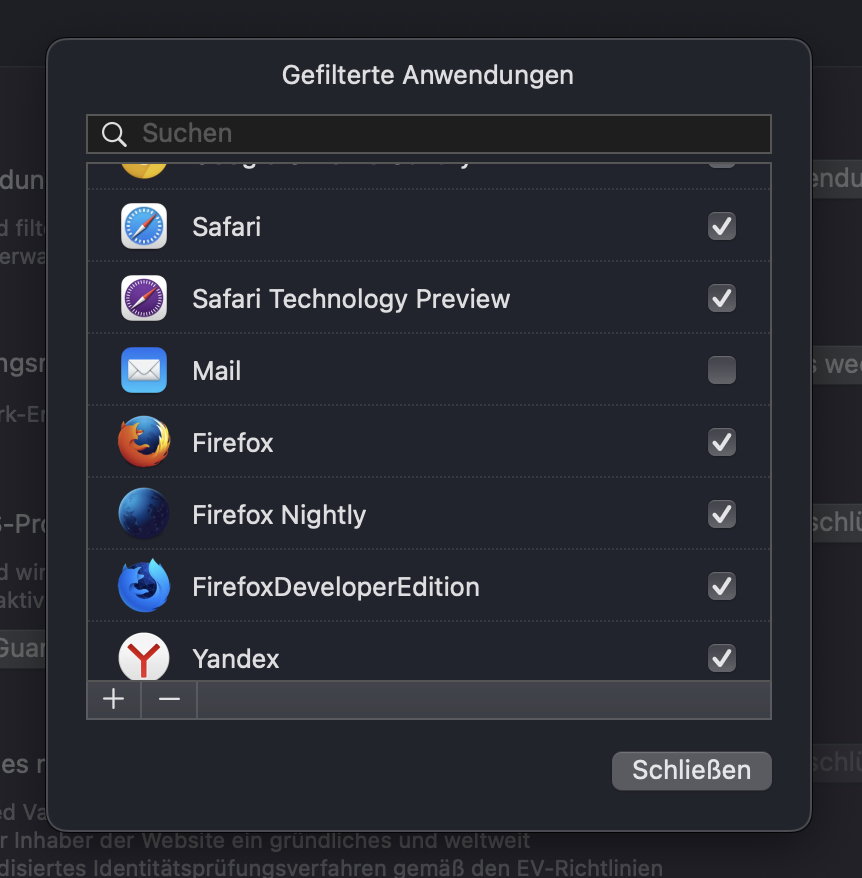Enable filtering for Mail checkbox

point(721,370)
